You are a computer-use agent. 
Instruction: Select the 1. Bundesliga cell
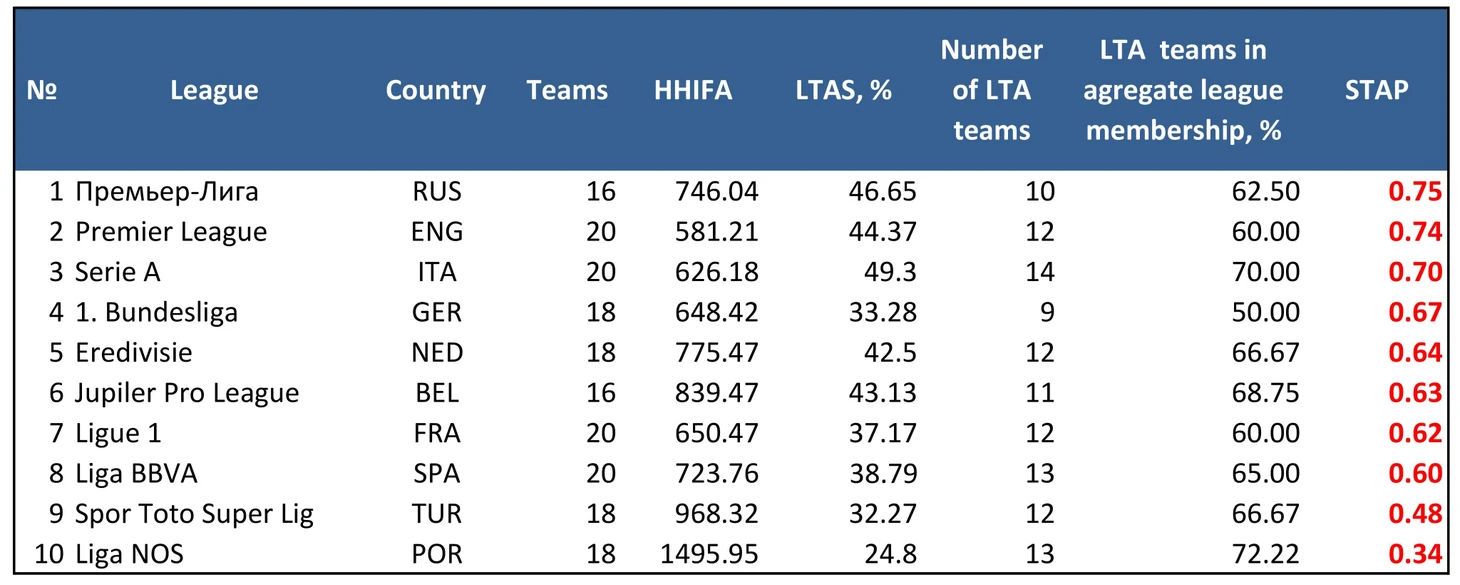(156, 313)
